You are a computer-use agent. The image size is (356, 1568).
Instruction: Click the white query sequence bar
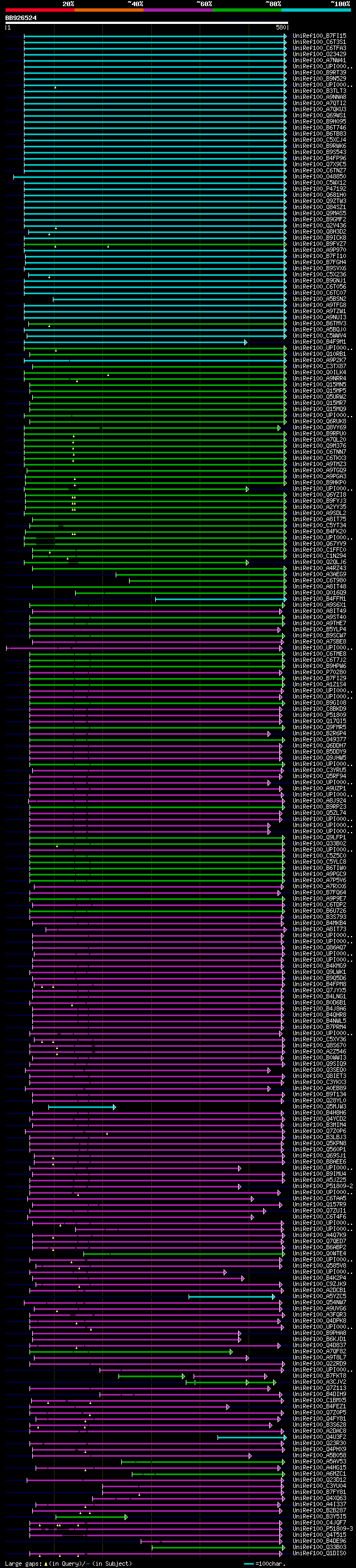click(x=147, y=23)
